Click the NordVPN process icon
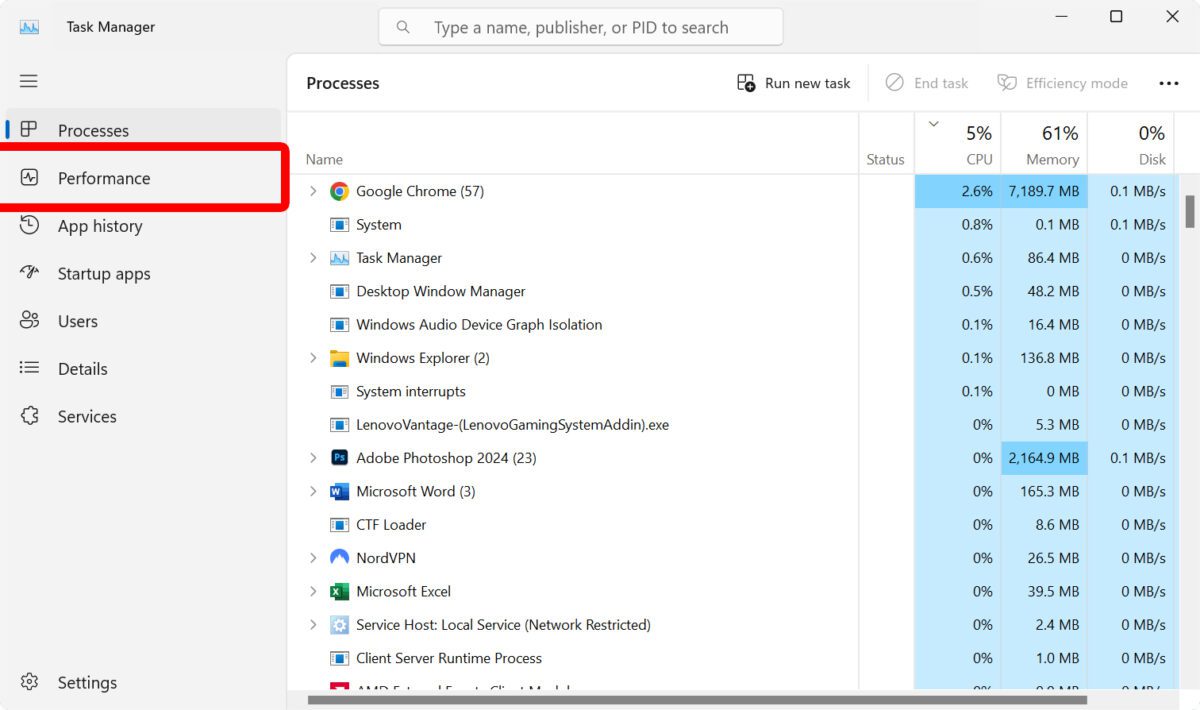The width and height of the screenshot is (1200, 710). point(339,558)
